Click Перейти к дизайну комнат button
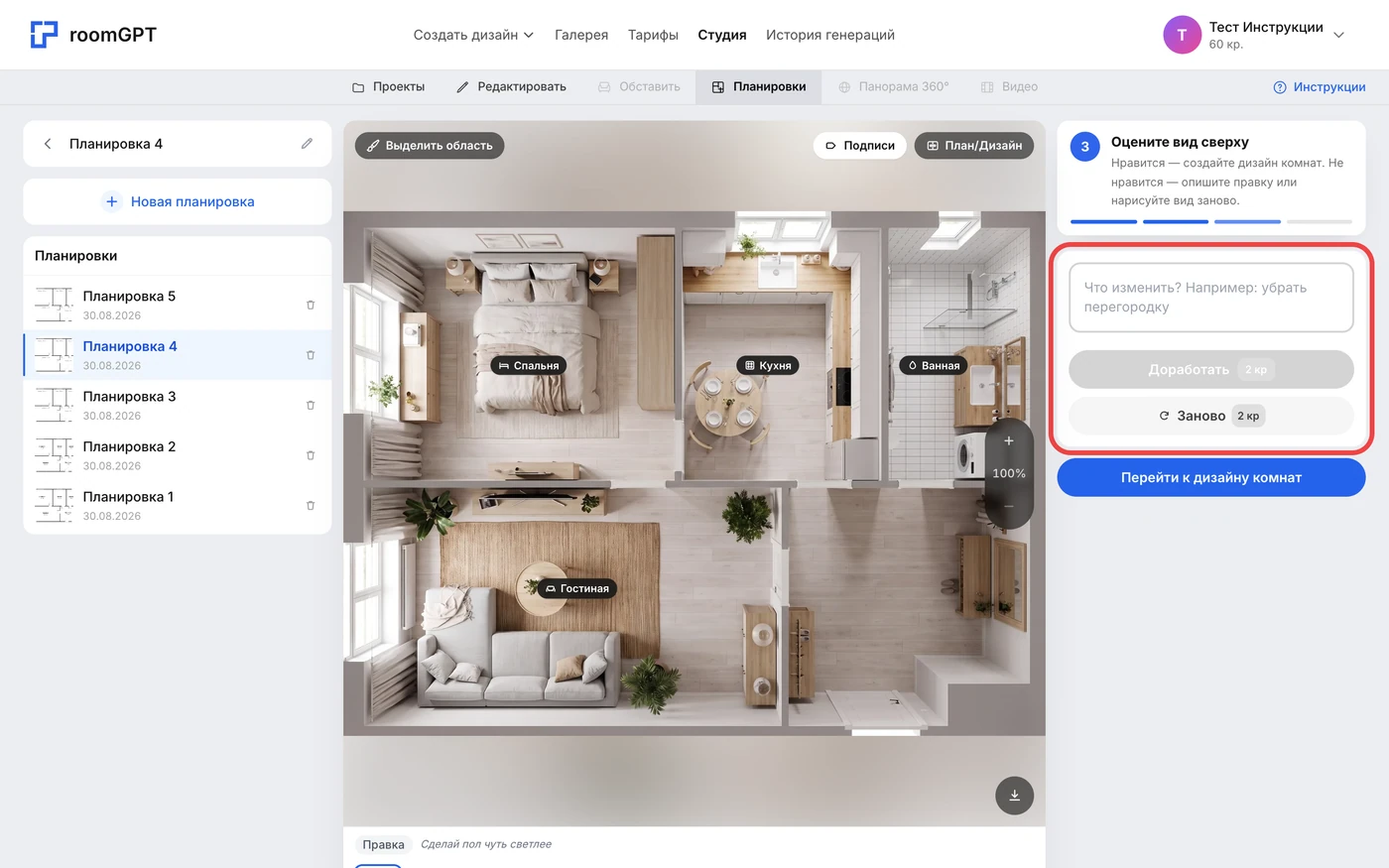1389x868 pixels. 1211,477
